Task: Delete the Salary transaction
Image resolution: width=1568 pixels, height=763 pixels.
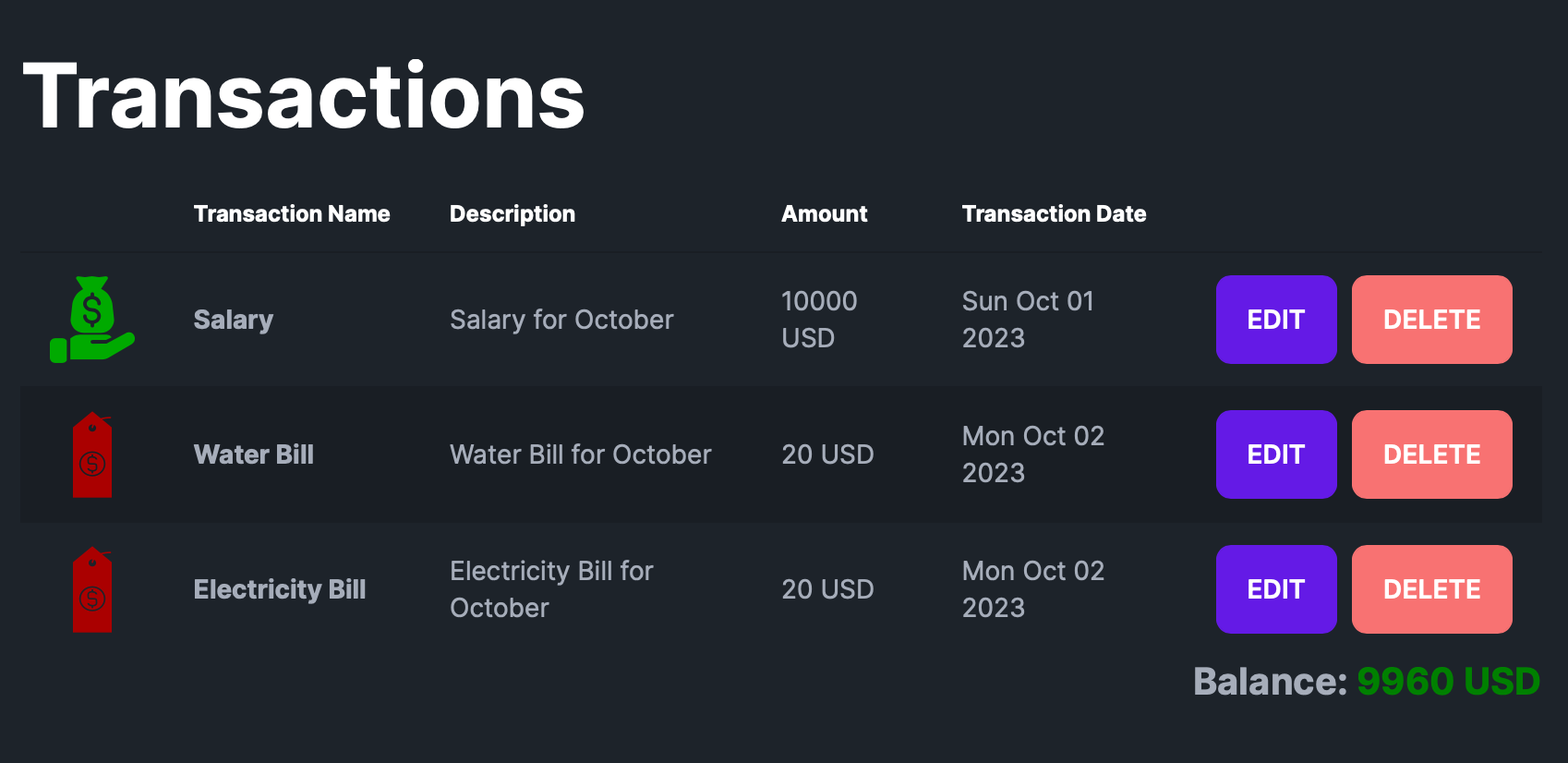Action: (x=1431, y=320)
